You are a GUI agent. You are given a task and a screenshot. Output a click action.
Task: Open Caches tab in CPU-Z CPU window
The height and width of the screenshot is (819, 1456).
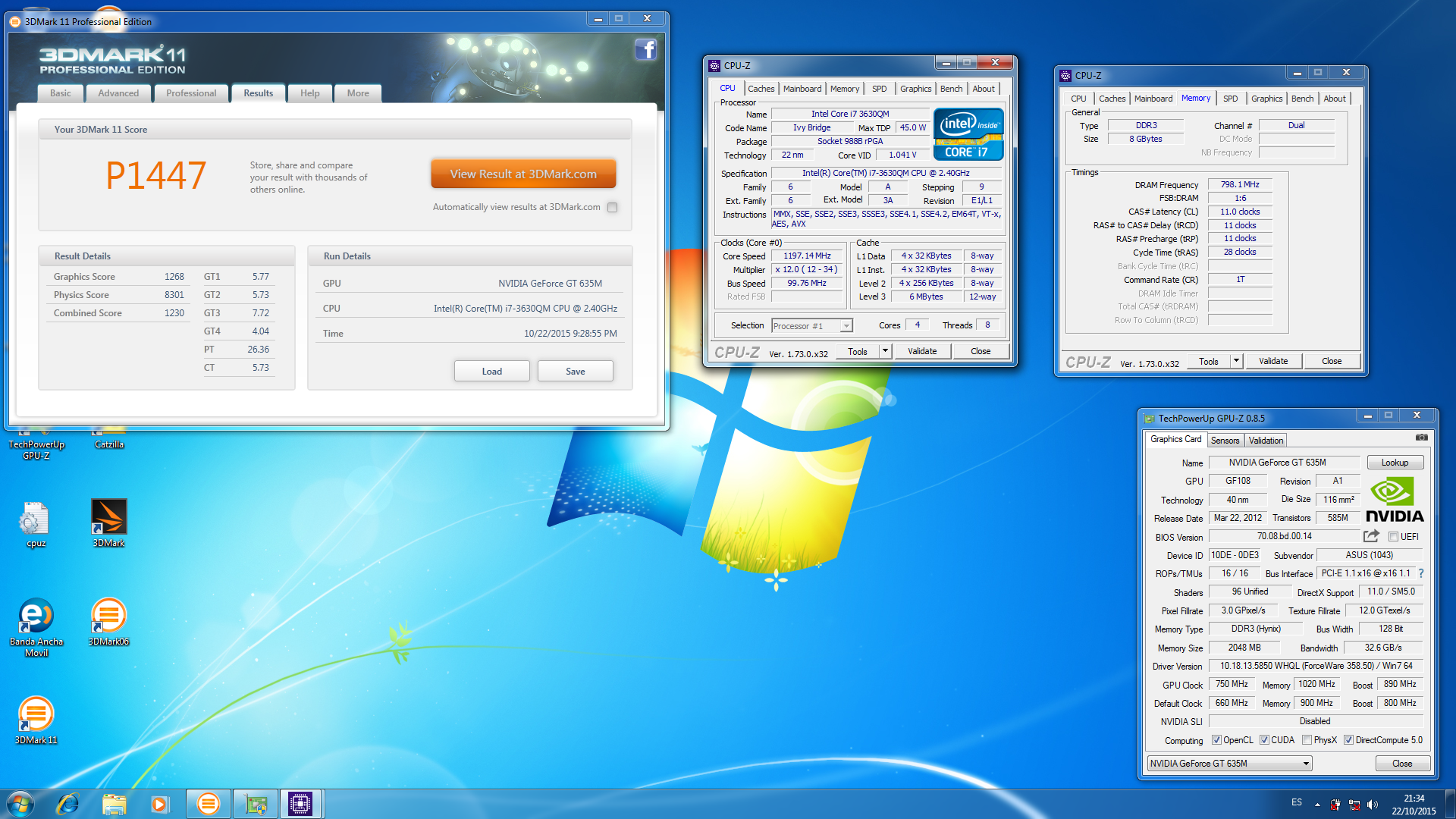(761, 89)
